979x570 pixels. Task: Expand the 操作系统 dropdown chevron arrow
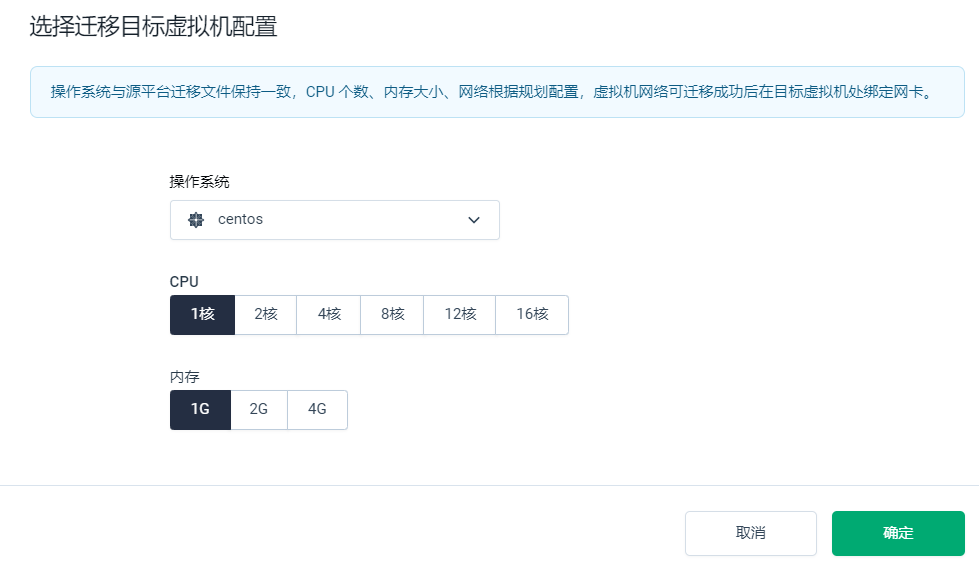(x=474, y=220)
